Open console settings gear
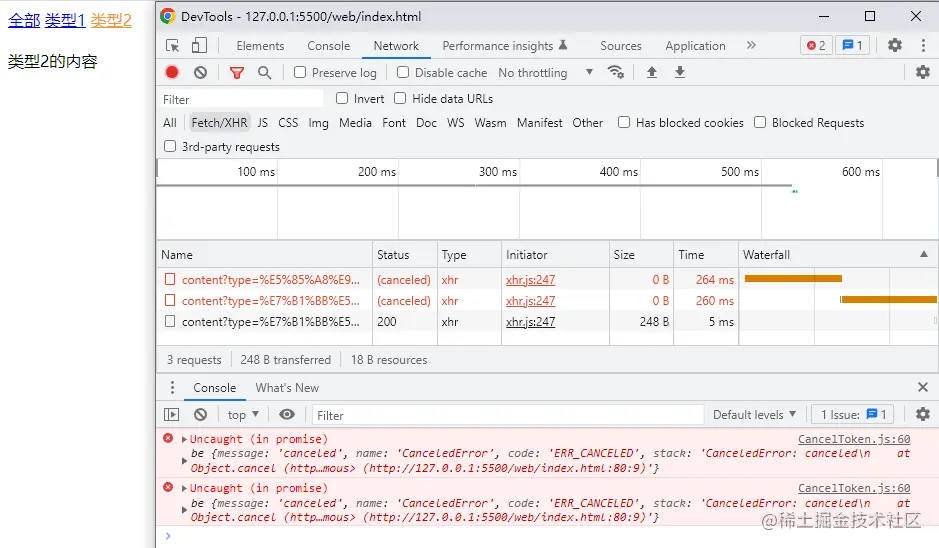 [923, 414]
